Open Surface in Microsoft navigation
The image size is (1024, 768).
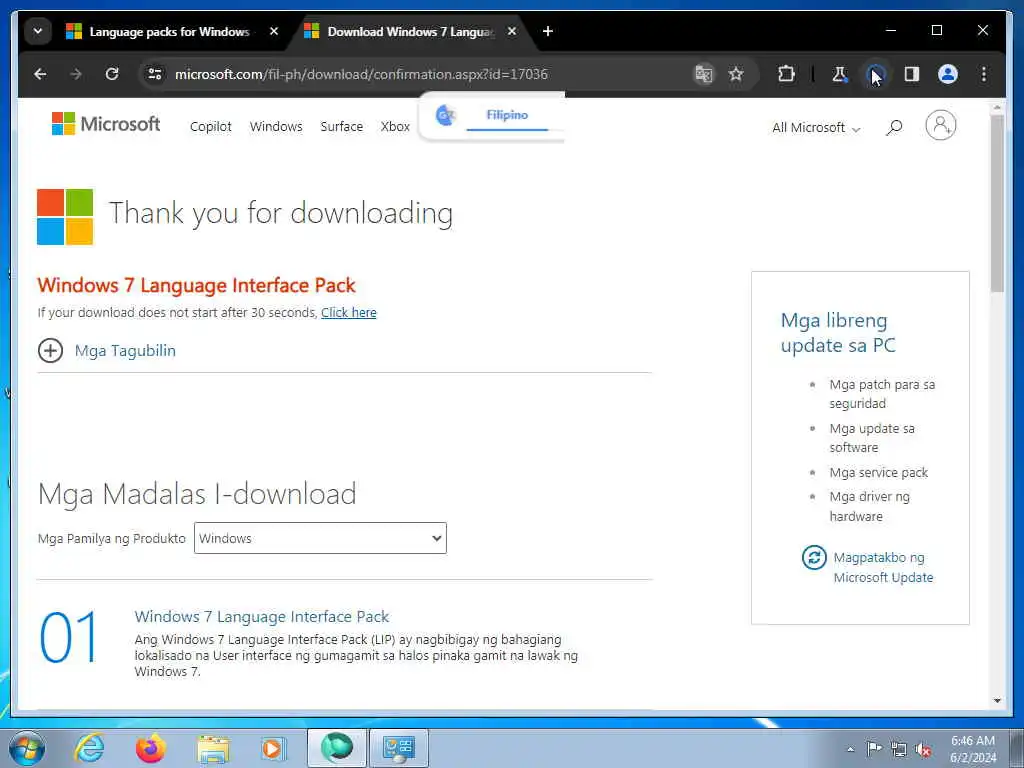coord(342,127)
